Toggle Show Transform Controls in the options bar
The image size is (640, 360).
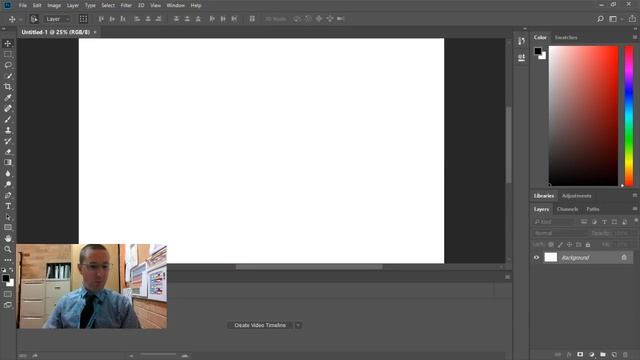(83, 19)
